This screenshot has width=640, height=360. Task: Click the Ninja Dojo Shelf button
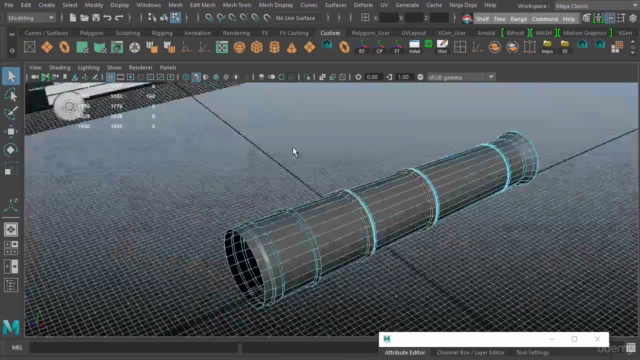pyautogui.click(x=482, y=19)
